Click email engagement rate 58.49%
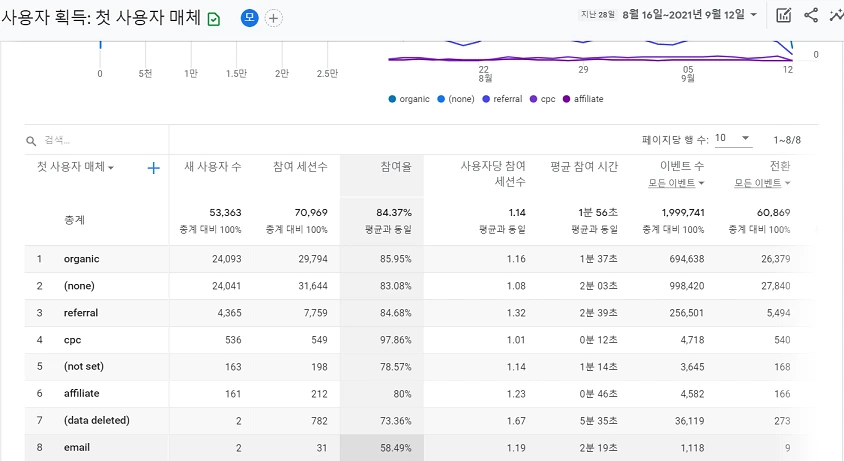The width and height of the screenshot is (844, 461). pos(396,448)
